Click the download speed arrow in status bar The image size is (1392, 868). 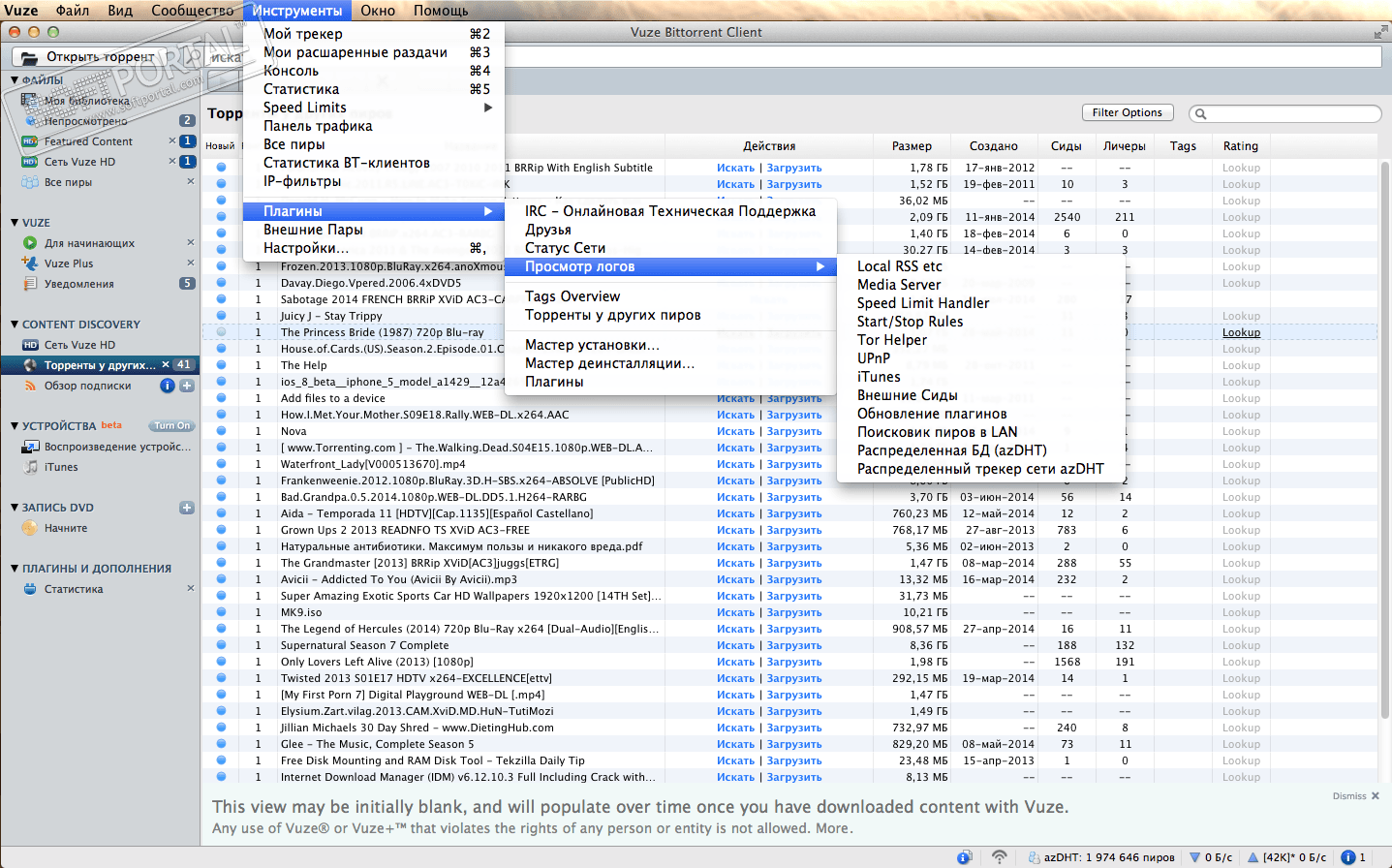point(1194,857)
